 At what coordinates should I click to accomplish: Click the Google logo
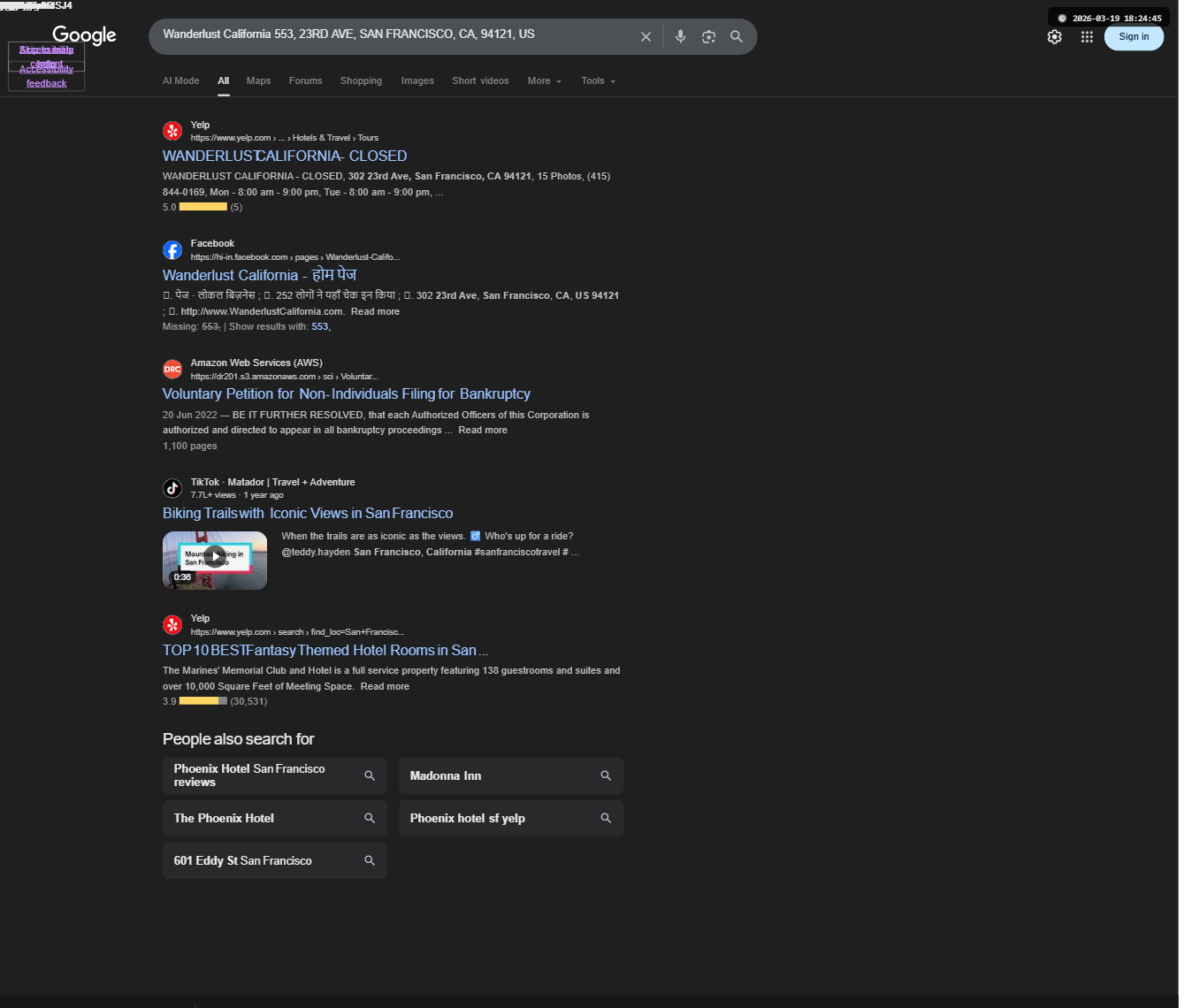click(84, 35)
